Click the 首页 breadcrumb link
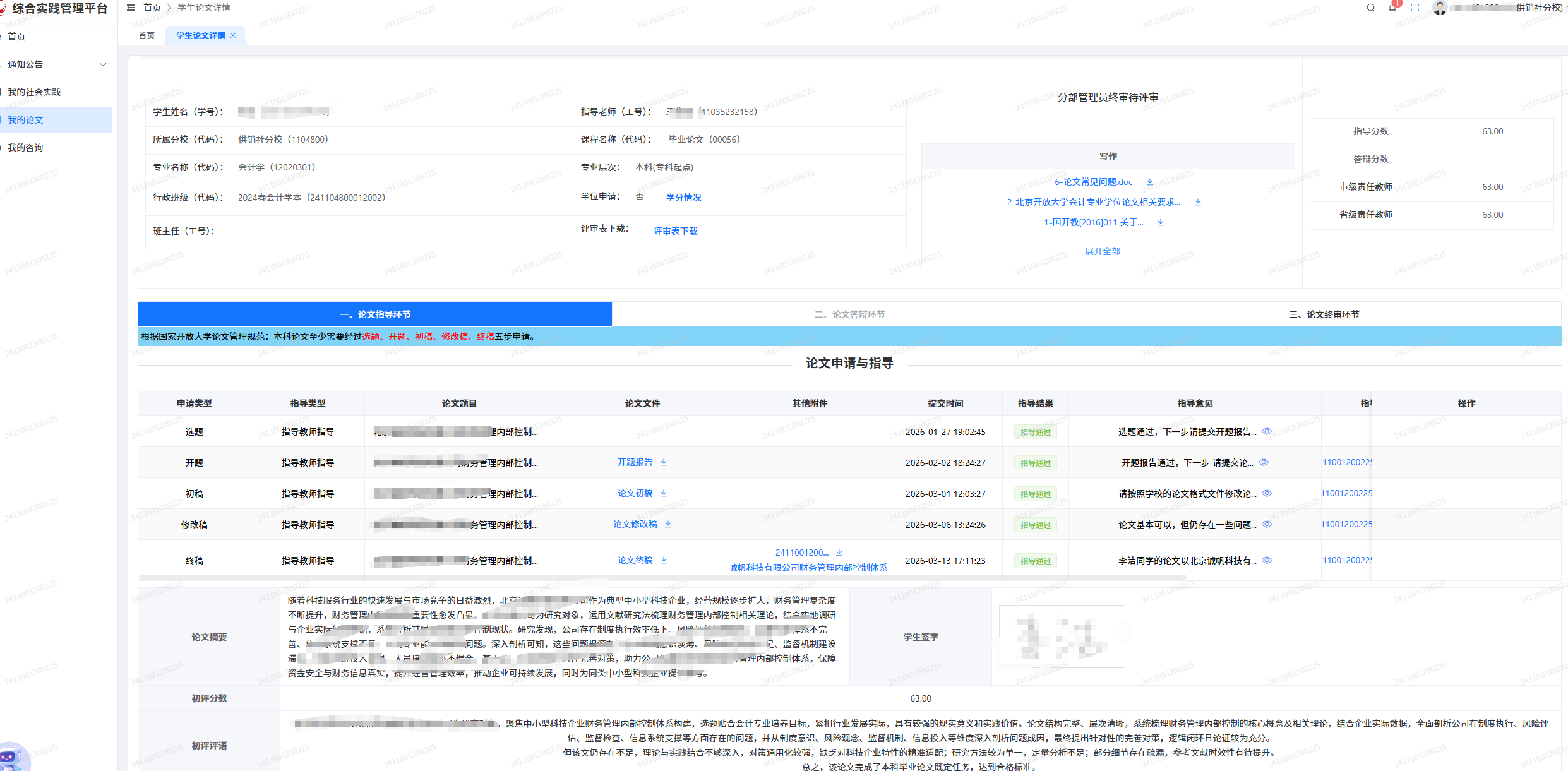 pyautogui.click(x=152, y=8)
